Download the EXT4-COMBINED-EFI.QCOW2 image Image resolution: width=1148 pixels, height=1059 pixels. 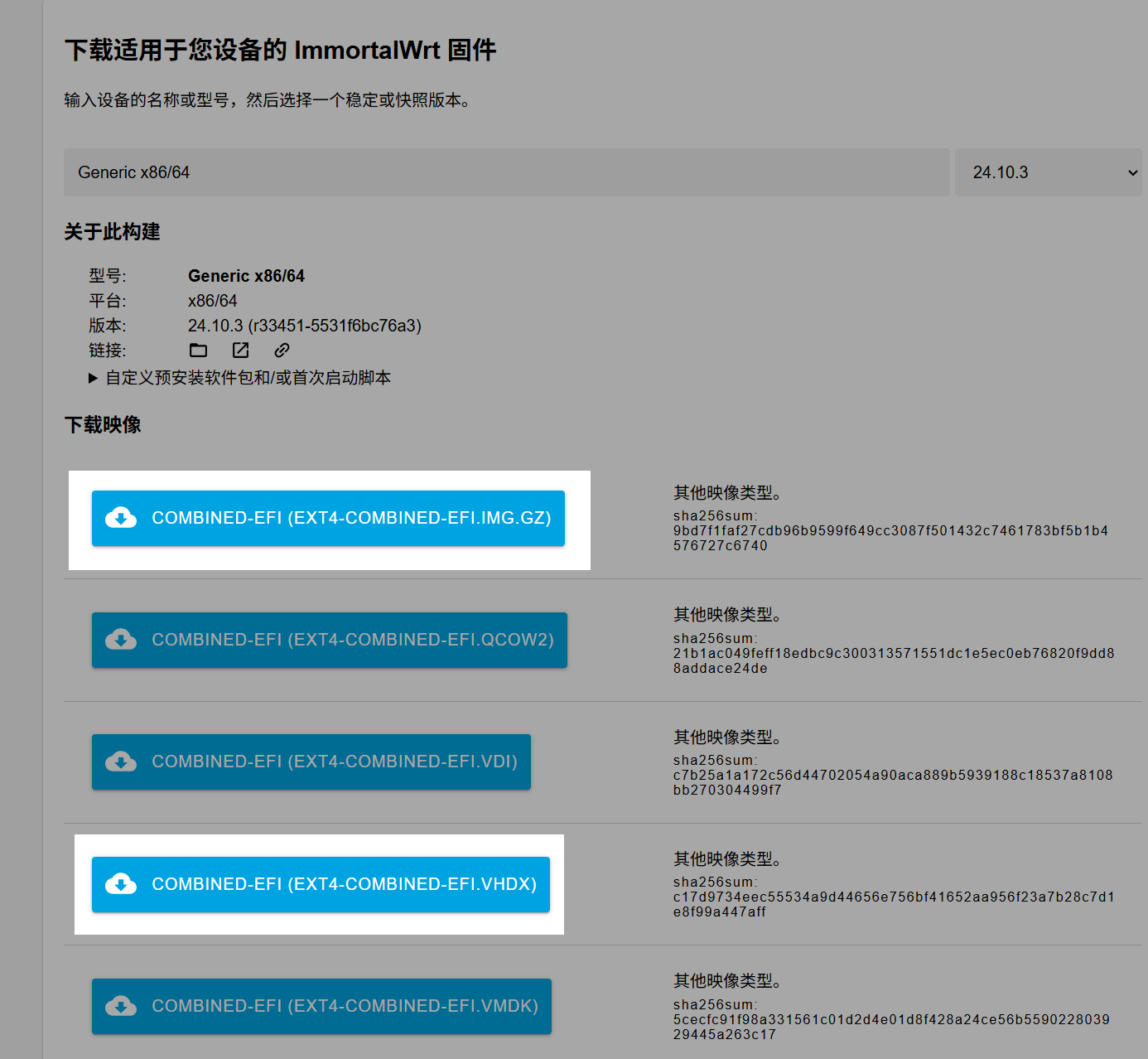352,640
